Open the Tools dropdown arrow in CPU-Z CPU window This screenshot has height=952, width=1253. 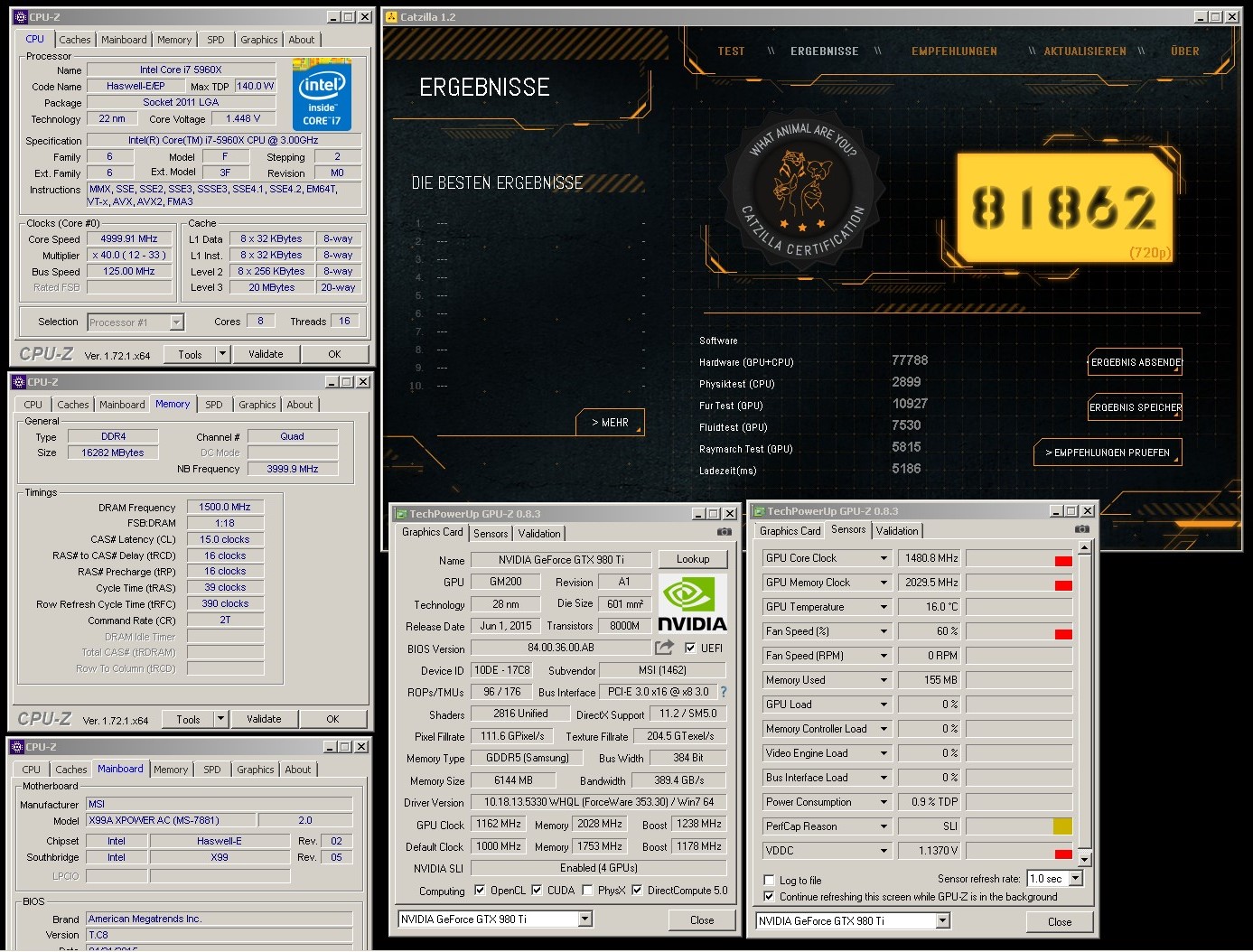pyautogui.click(x=222, y=354)
